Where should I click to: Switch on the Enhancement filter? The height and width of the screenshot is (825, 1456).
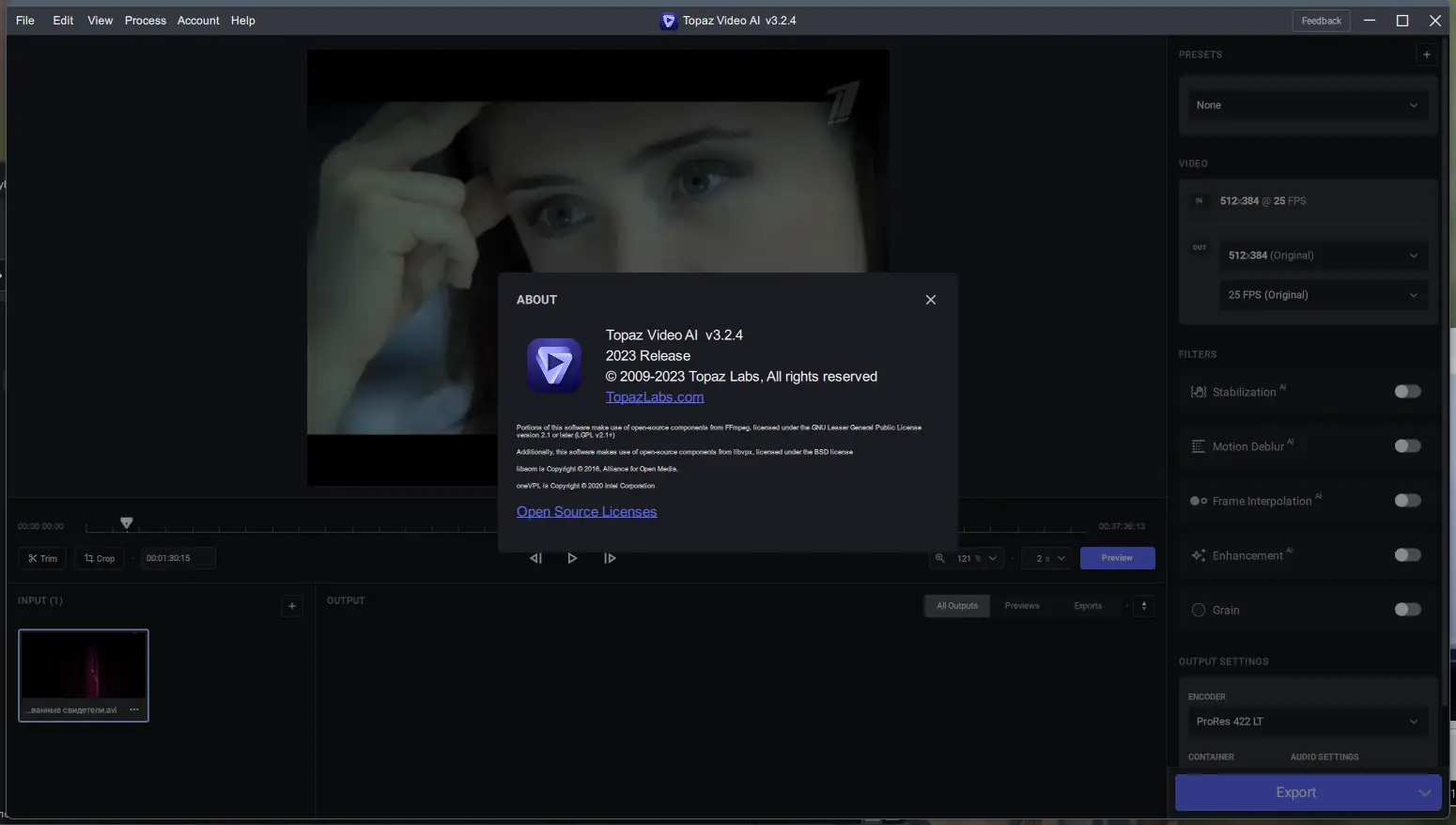click(x=1407, y=555)
